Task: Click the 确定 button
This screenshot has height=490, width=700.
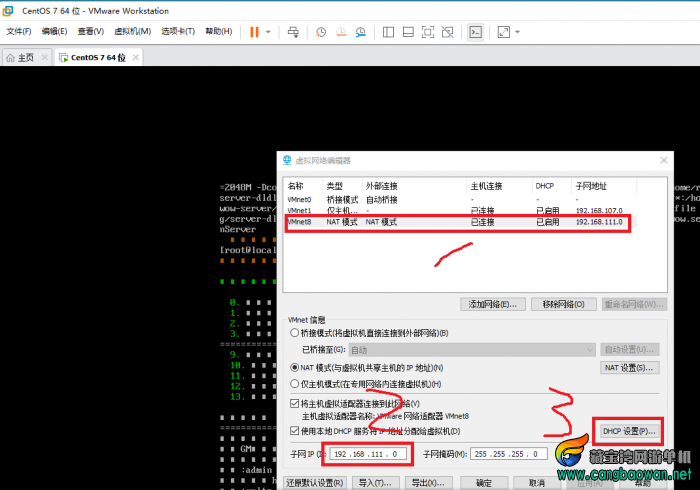Action: tap(483, 483)
